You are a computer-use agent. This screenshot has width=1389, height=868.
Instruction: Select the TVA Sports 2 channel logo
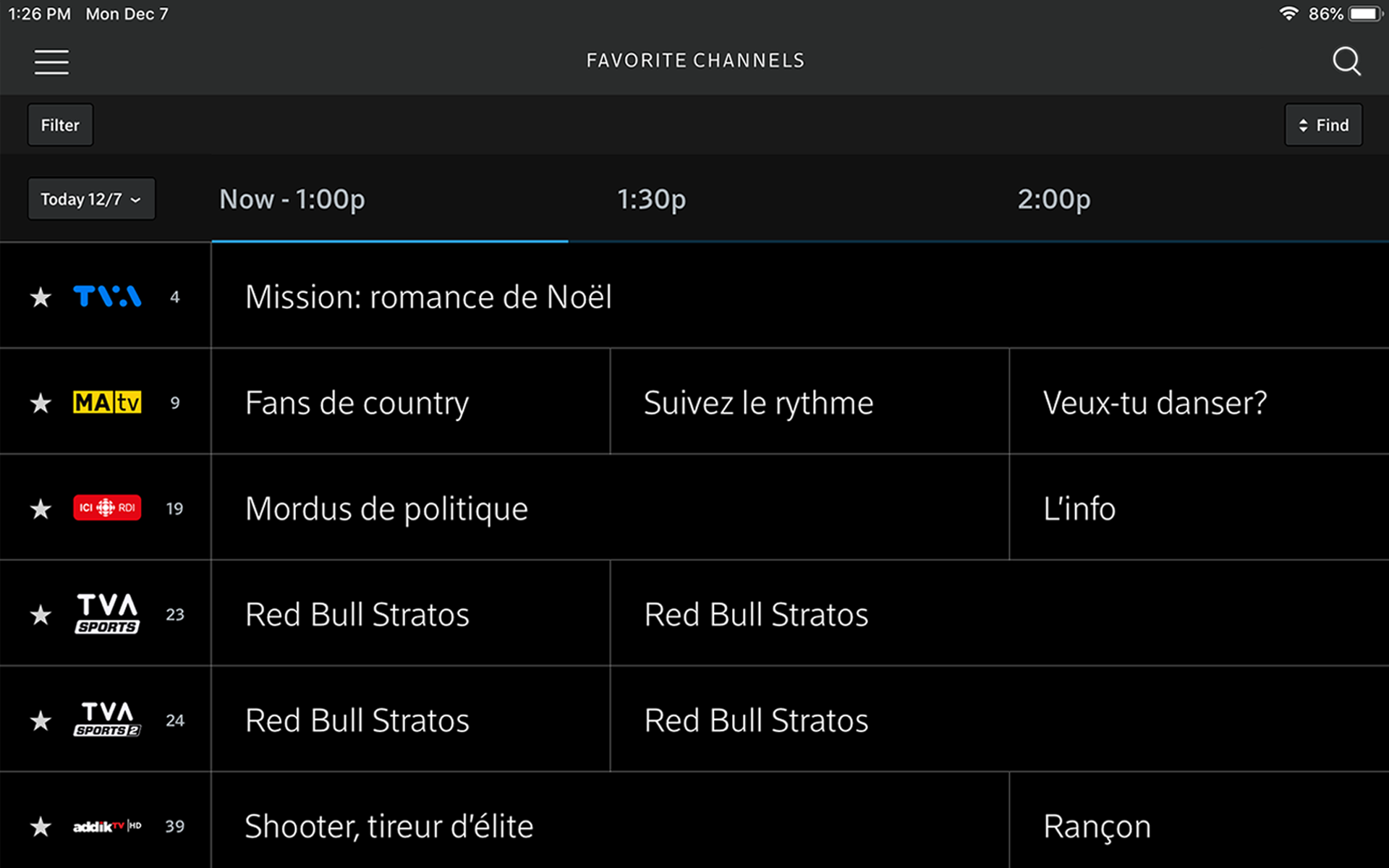[107, 720]
